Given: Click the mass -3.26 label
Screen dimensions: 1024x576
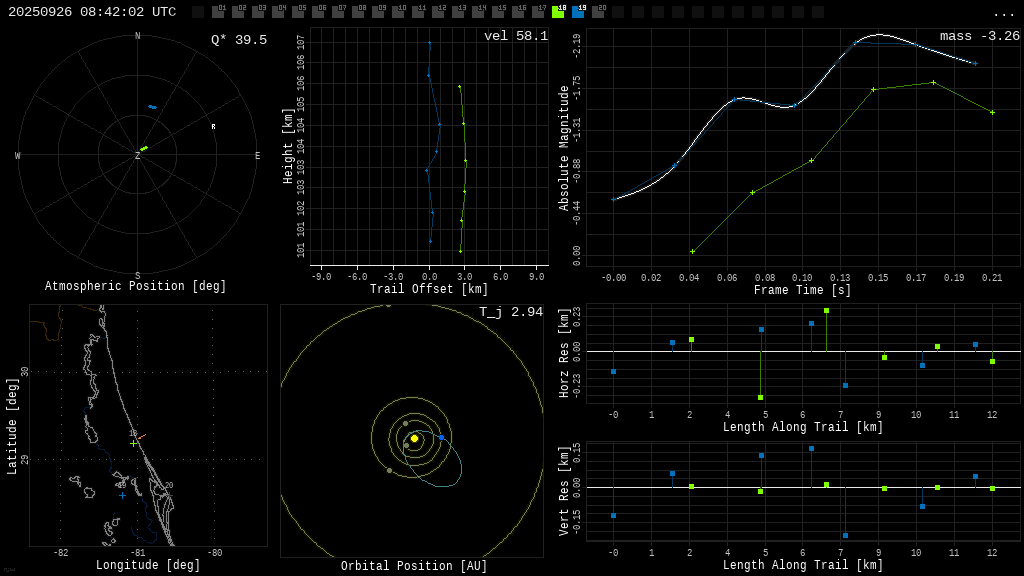Looking at the screenshot, I should tap(979, 36).
